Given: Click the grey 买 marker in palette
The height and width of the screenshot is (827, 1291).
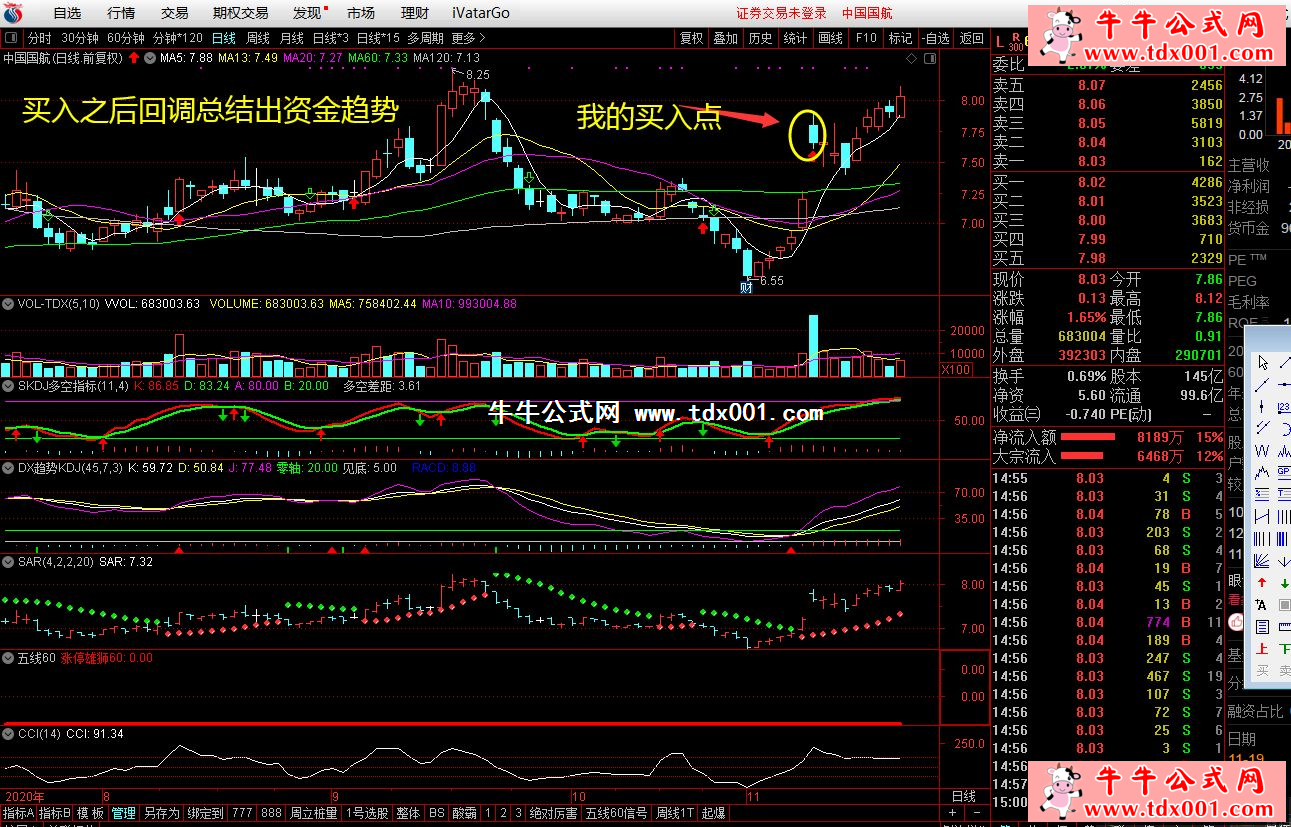Looking at the screenshot, I should 1262,671.
